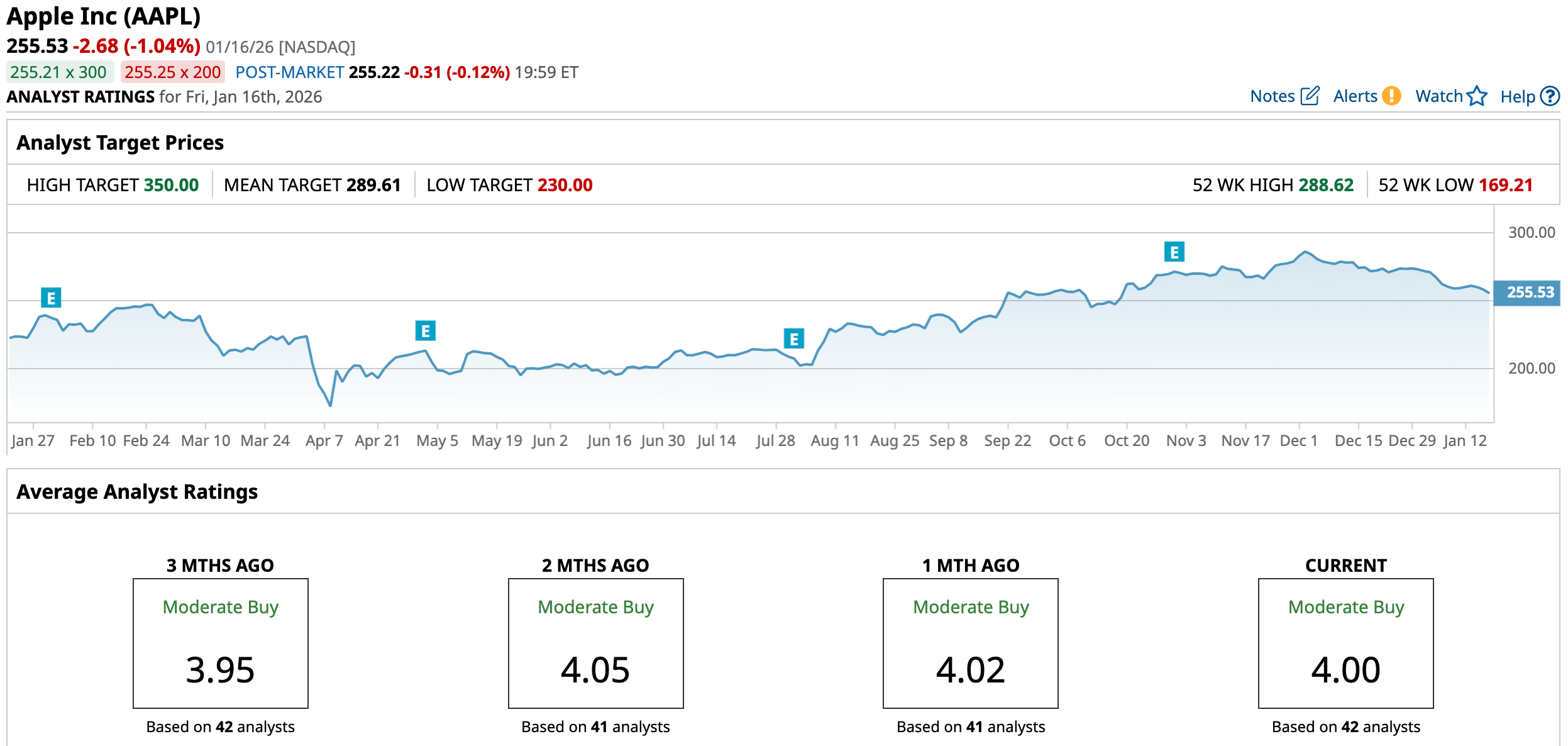Viewport: 1568px width, 746px height.
Task: Click the red ask 255.25 x 200 box
Action: (172, 72)
